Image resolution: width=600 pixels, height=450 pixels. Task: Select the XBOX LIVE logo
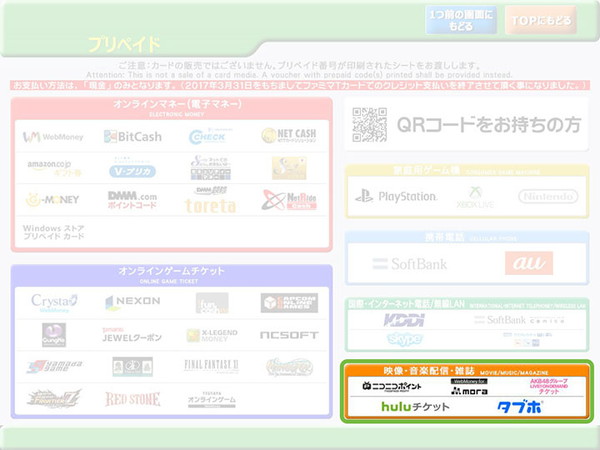[x=475, y=197]
